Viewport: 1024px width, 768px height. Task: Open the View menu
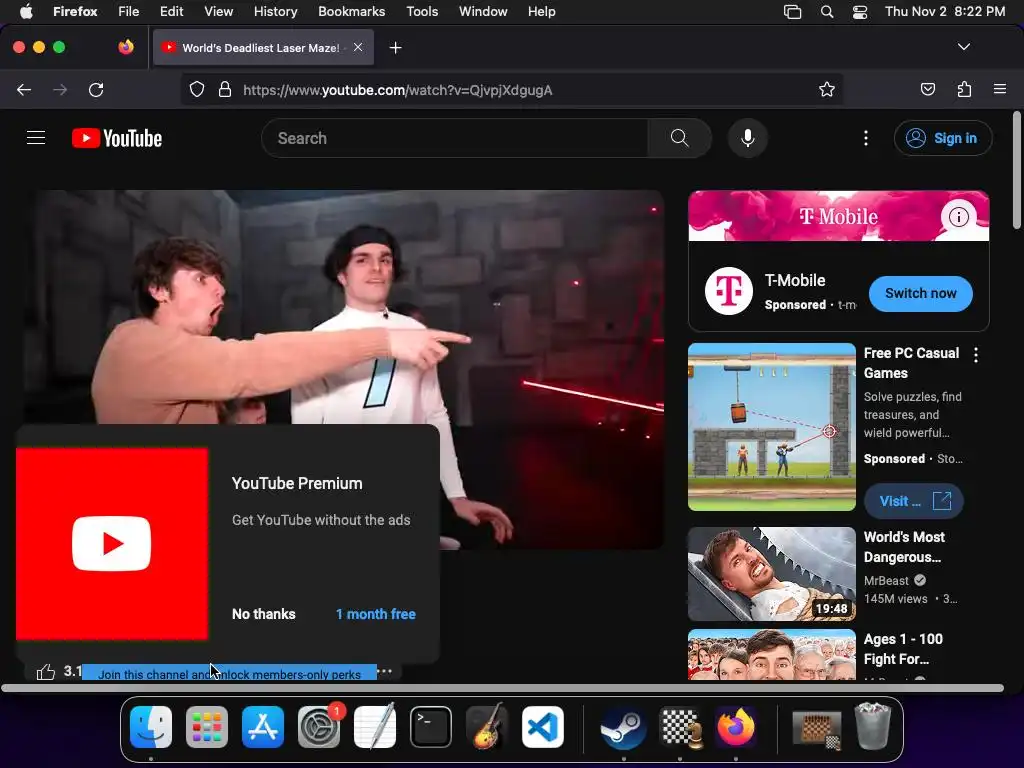[218, 11]
